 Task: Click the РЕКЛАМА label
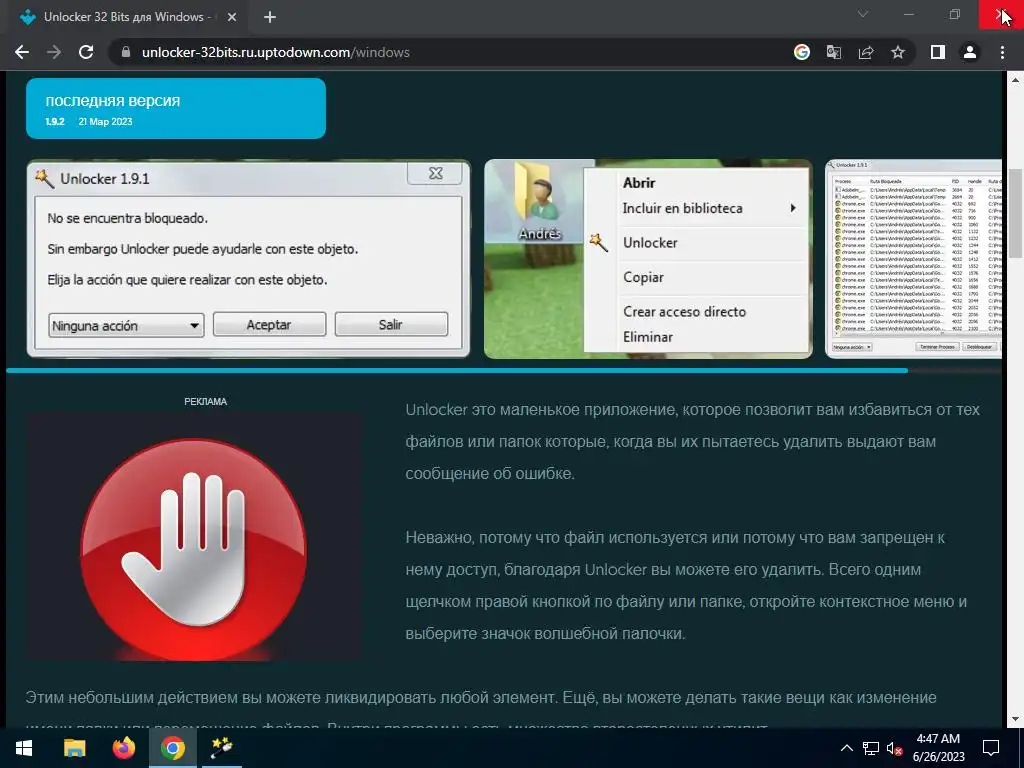point(206,402)
